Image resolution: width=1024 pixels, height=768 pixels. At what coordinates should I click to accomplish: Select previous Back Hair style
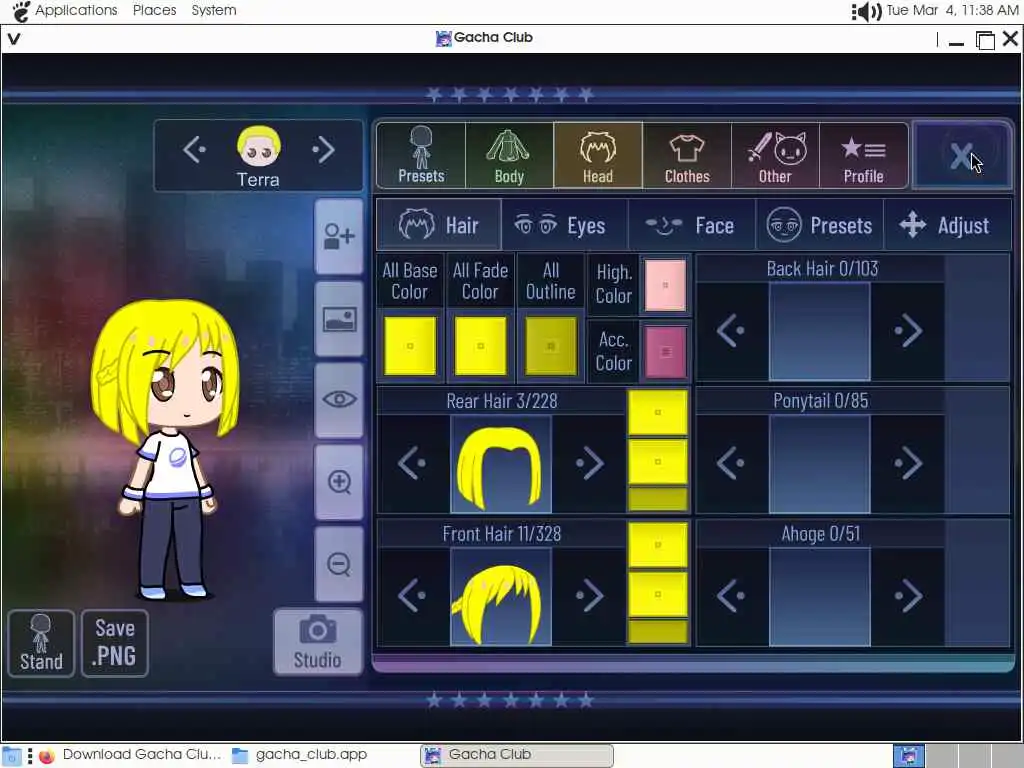pos(731,330)
